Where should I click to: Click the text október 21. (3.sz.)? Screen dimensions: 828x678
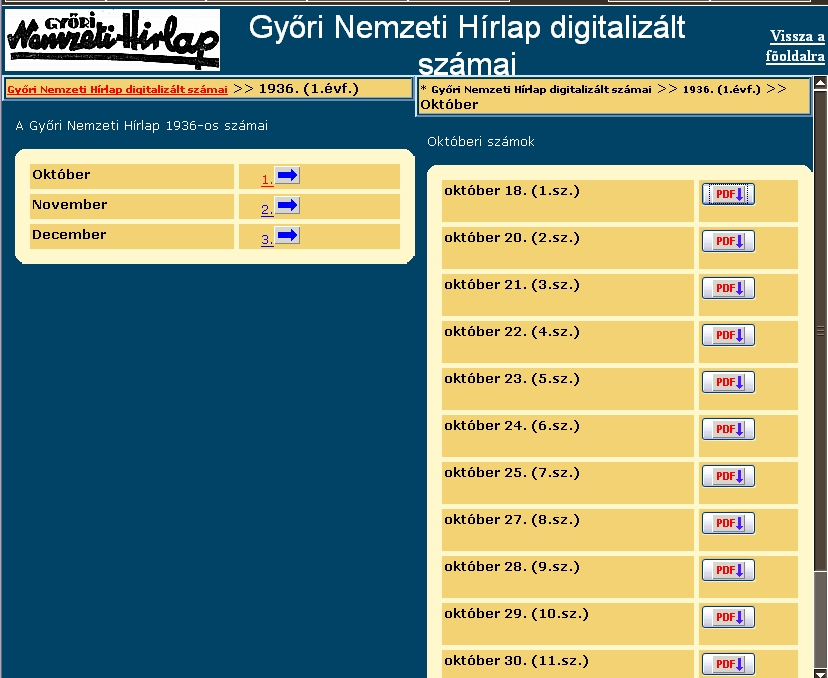(512, 285)
